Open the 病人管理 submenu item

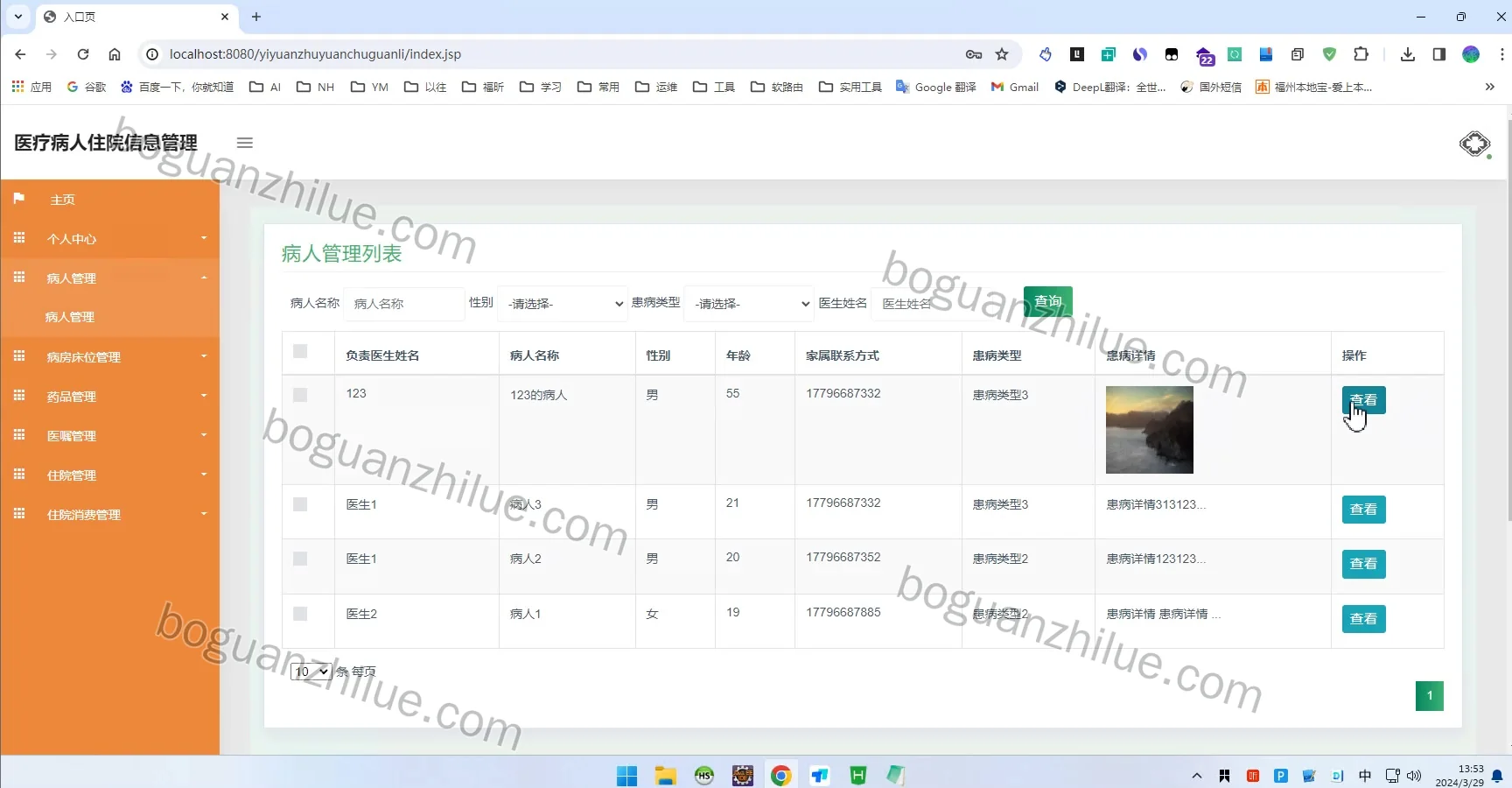[70, 317]
